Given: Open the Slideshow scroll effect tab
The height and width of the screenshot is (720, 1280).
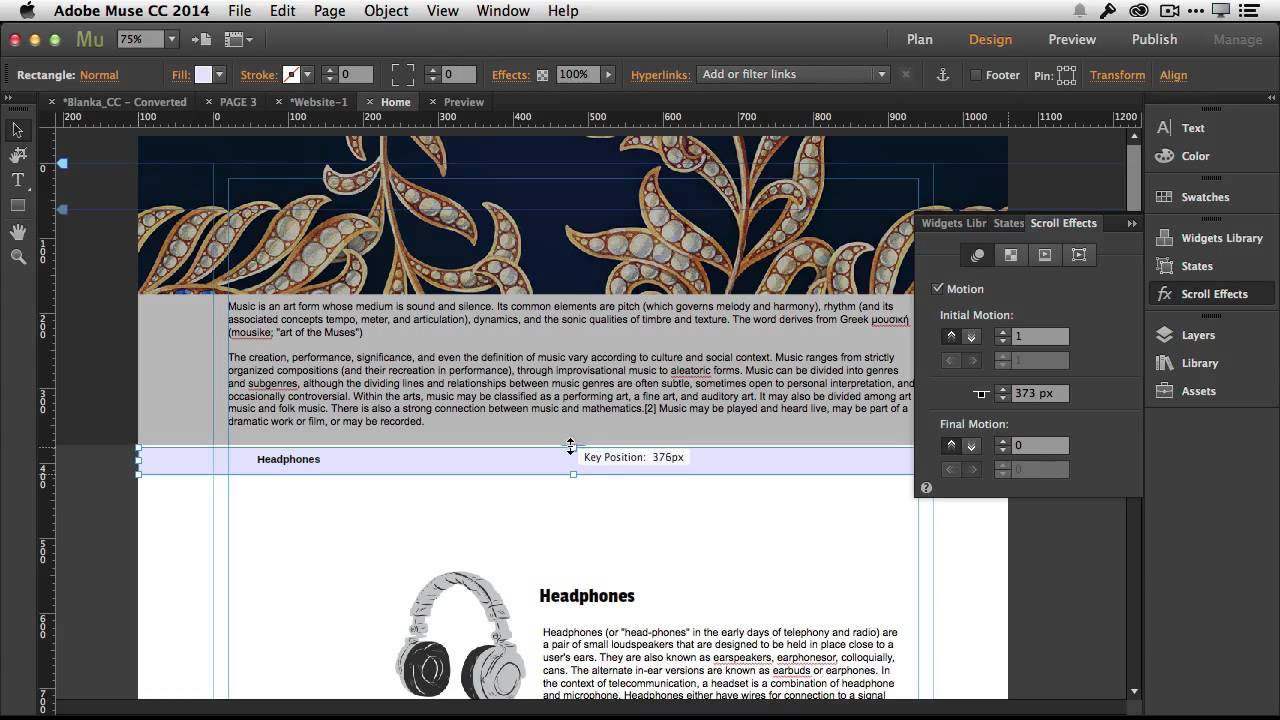Looking at the screenshot, I should 1045,255.
